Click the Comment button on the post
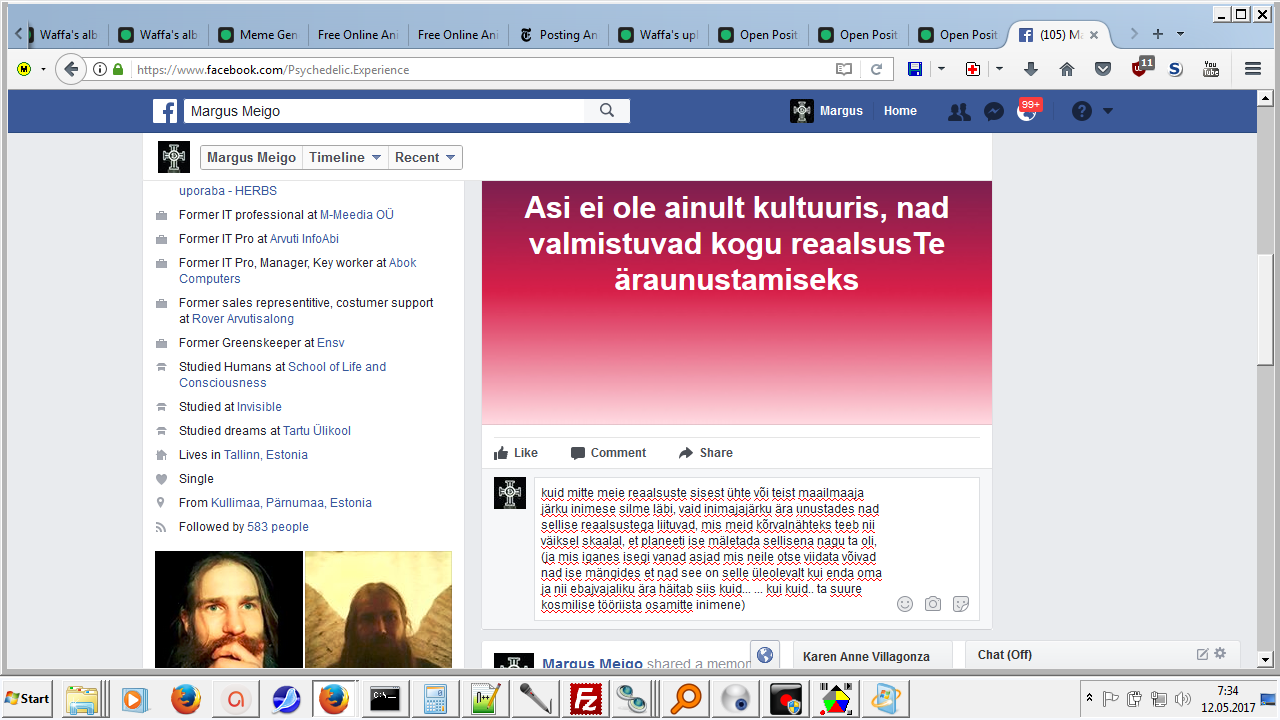1280x720 pixels. 608,453
